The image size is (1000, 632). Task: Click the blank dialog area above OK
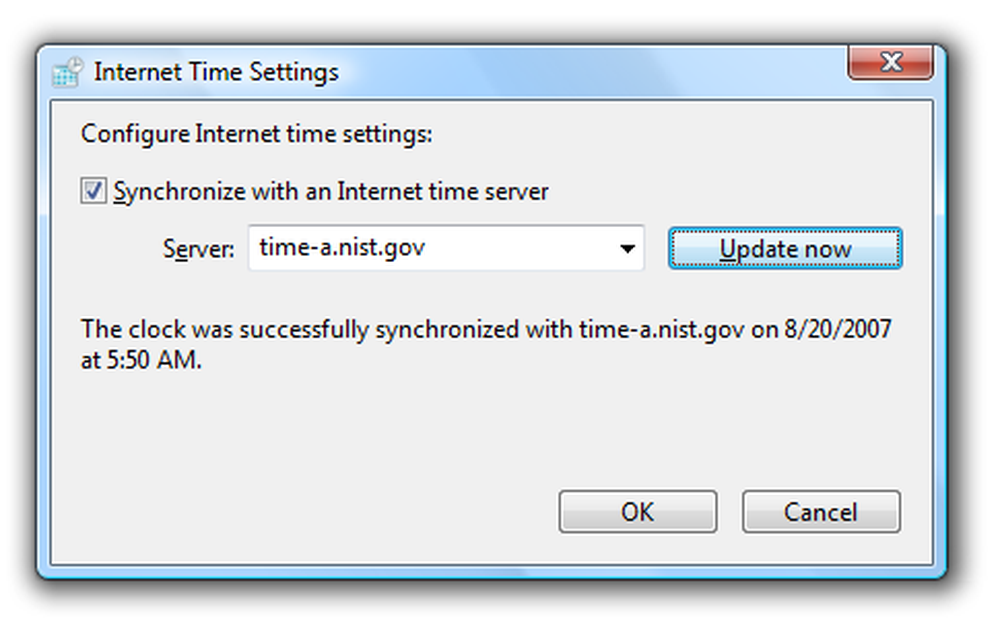tap(638, 434)
